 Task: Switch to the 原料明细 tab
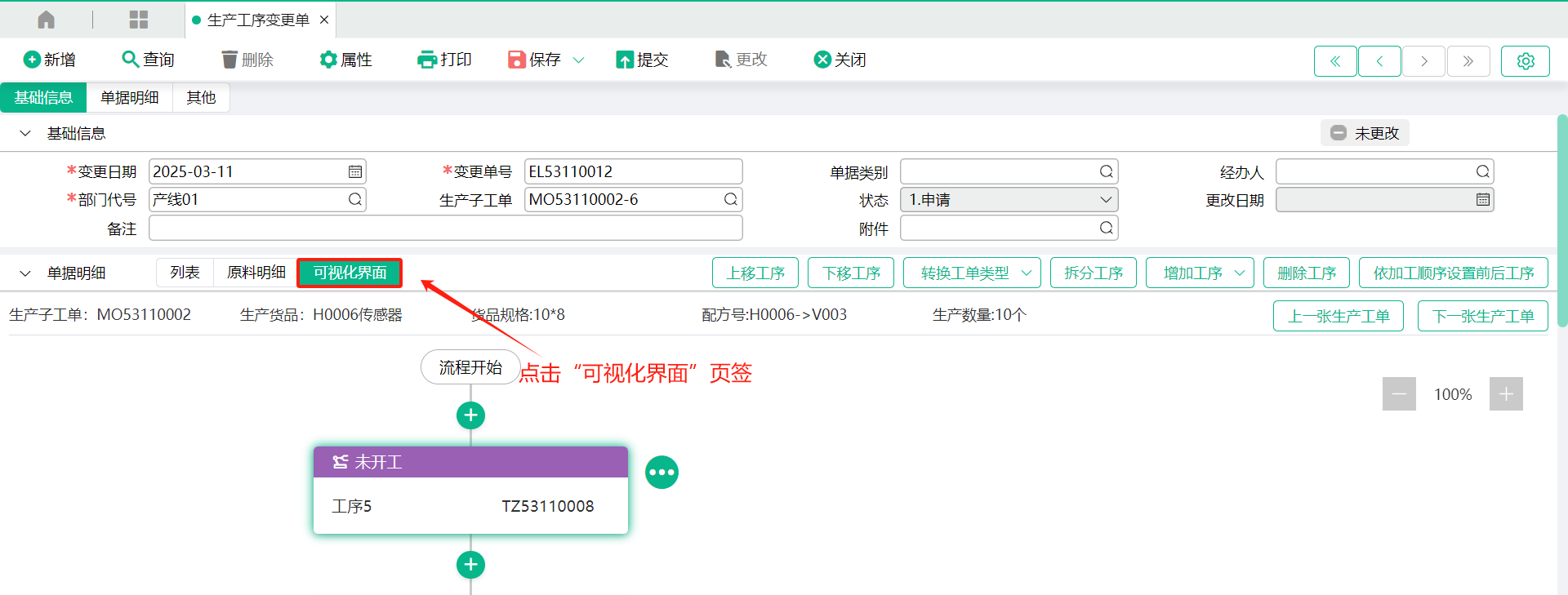(x=256, y=273)
